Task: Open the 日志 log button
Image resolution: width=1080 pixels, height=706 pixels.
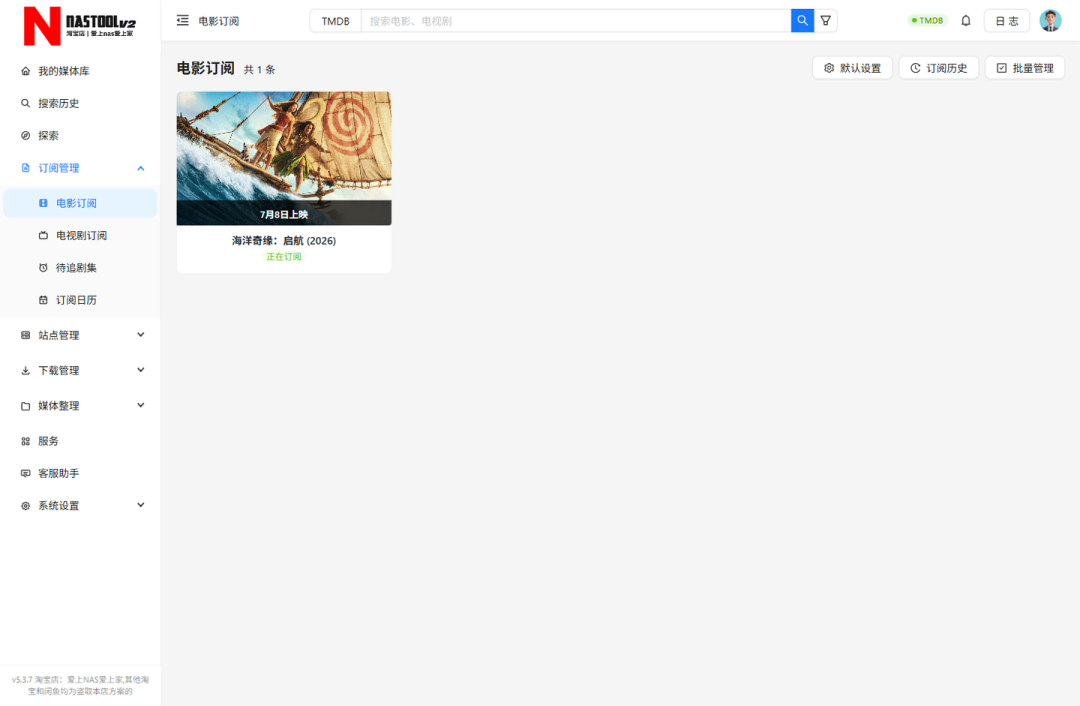Action: (1006, 21)
